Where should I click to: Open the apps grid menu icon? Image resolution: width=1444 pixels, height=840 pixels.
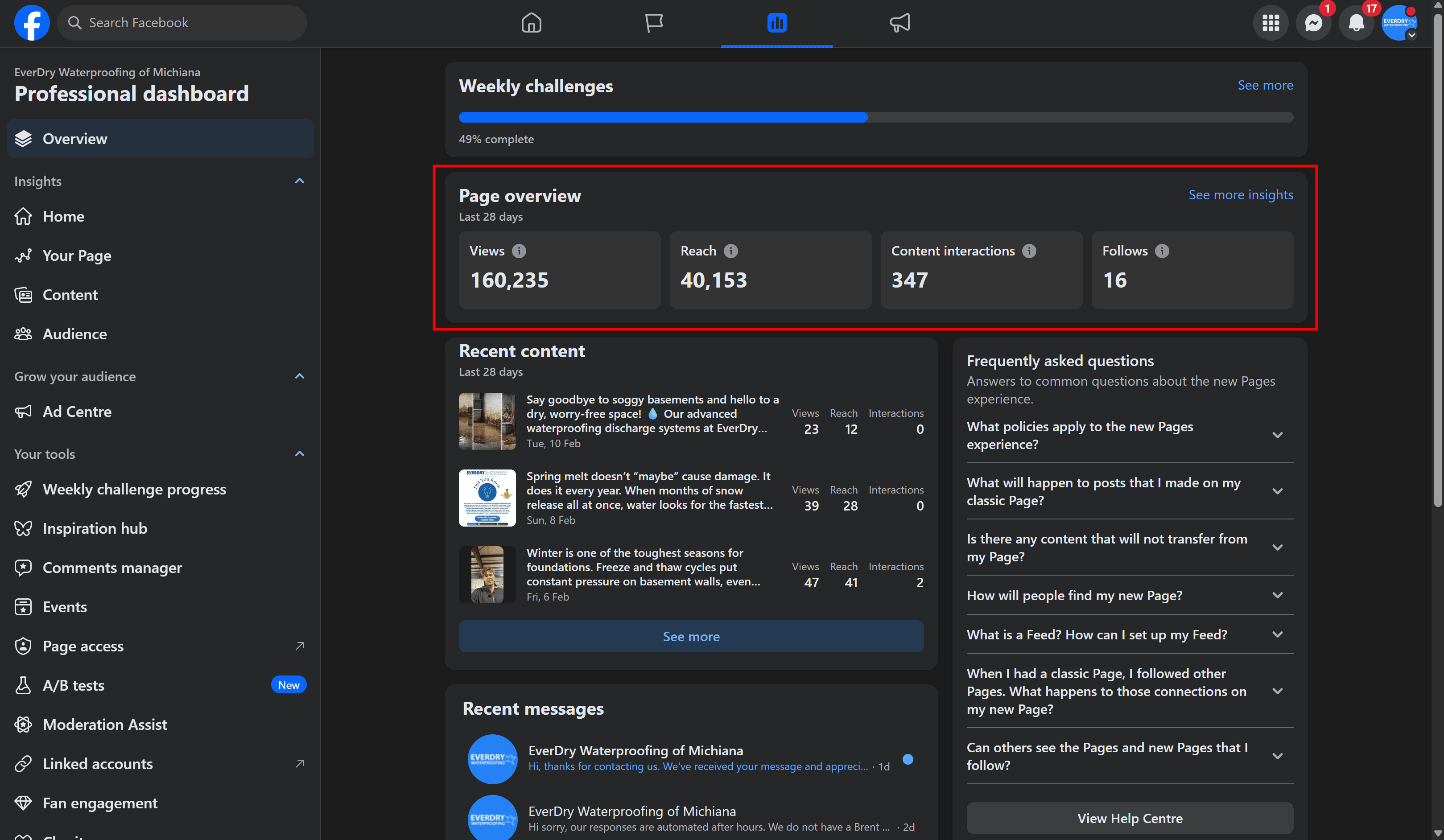tap(1271, 23)
